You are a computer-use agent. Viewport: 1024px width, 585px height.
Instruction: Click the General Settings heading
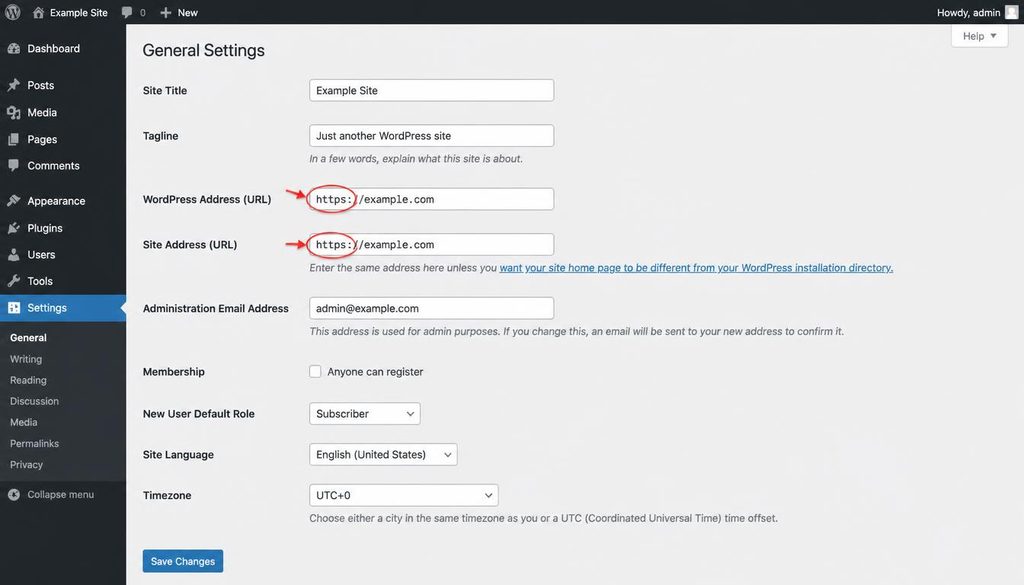coord(204,50)
